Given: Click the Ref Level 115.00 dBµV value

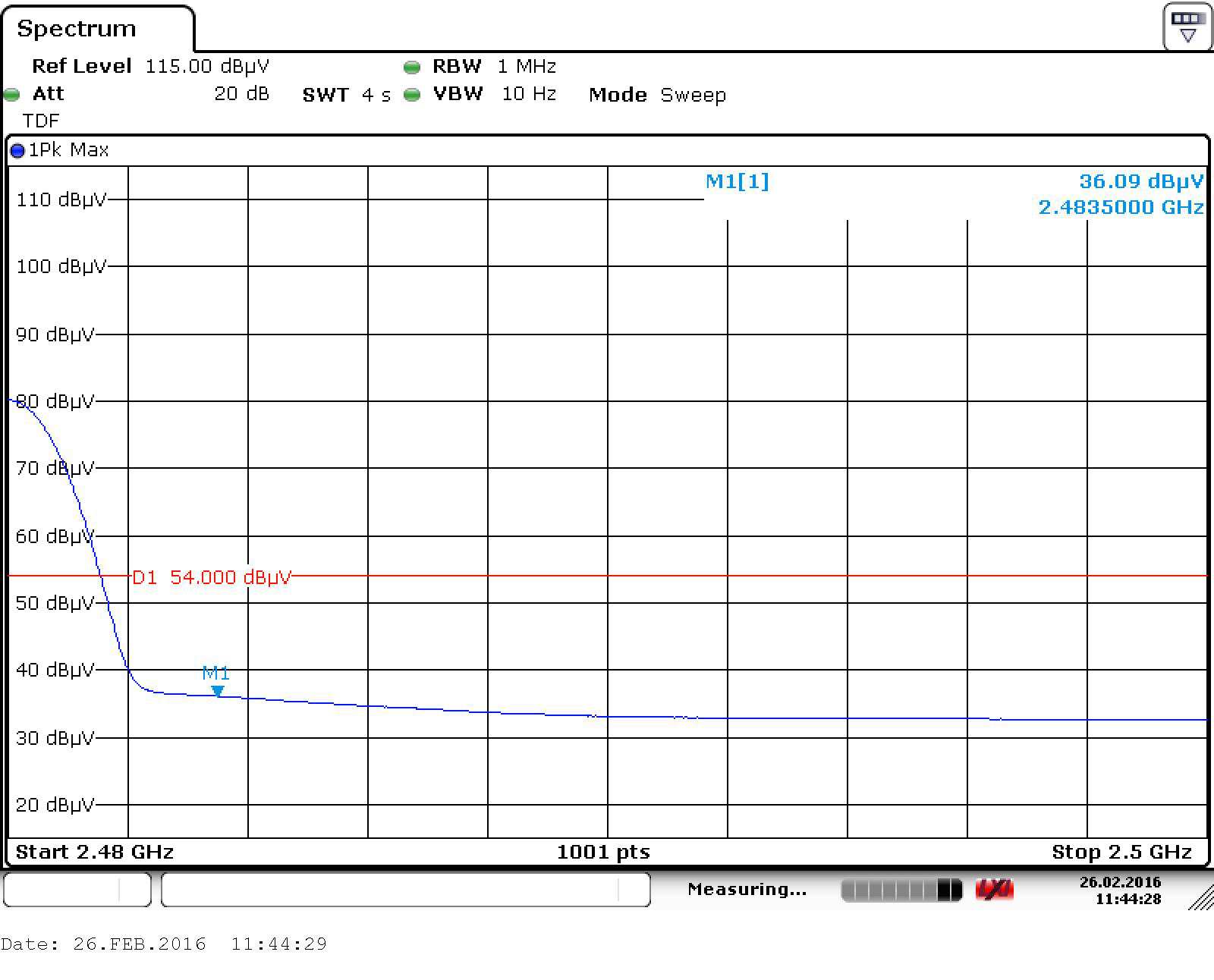Looking at the screenshot, I should [x=207, y=66].
